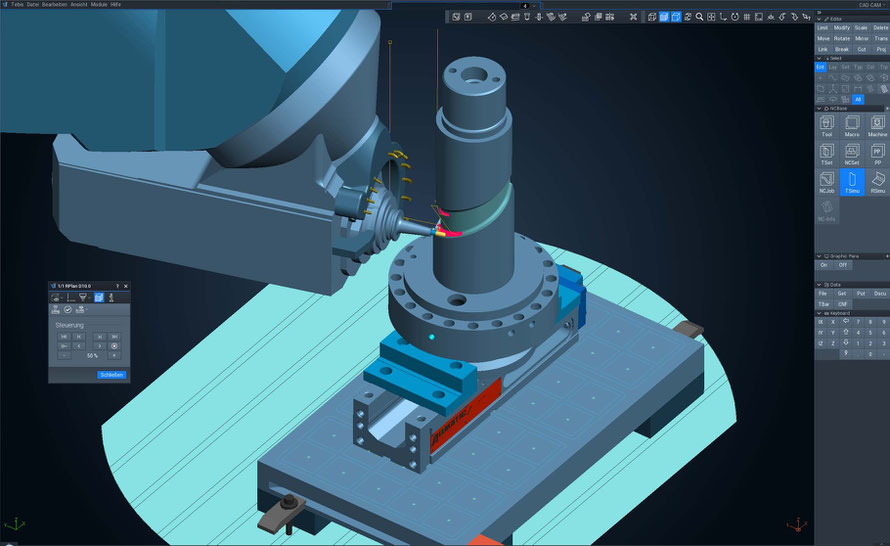Viewport: 890px width, 546px height.
Task: Collapse the Keyboard panel section
Action: coord(819,313)
